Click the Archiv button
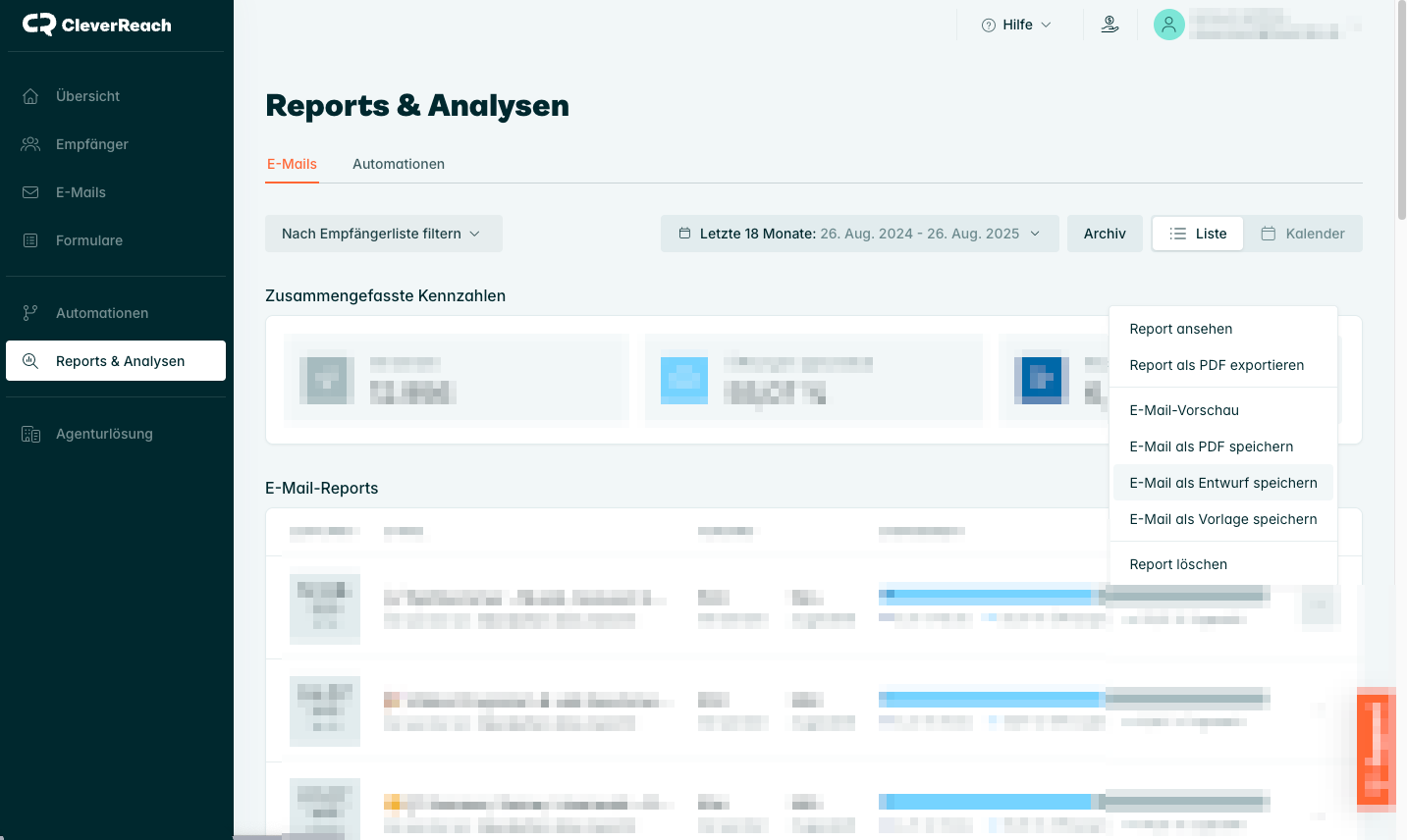Screen dimensions: 1407x840 tap(1105, 234)
